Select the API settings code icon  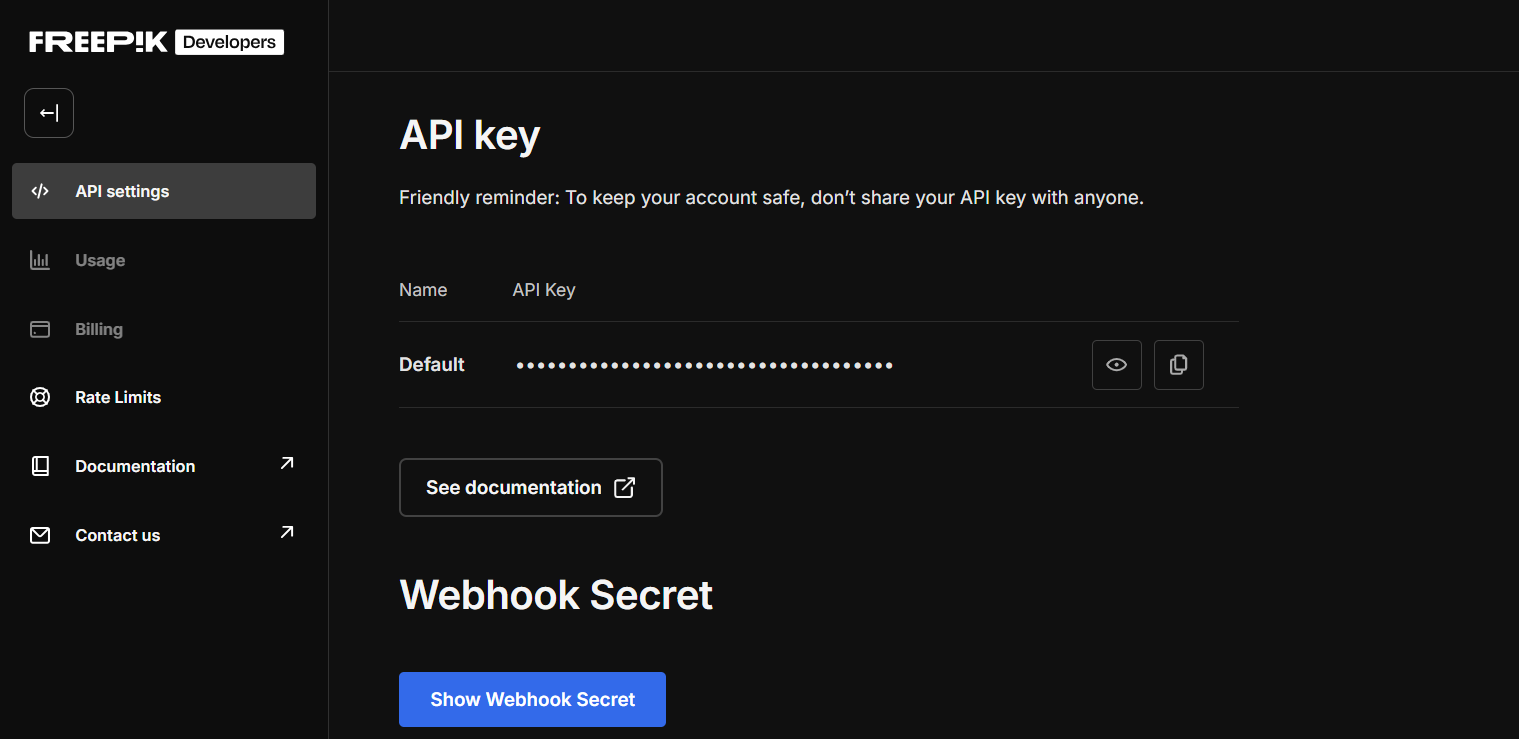(40, 190)
